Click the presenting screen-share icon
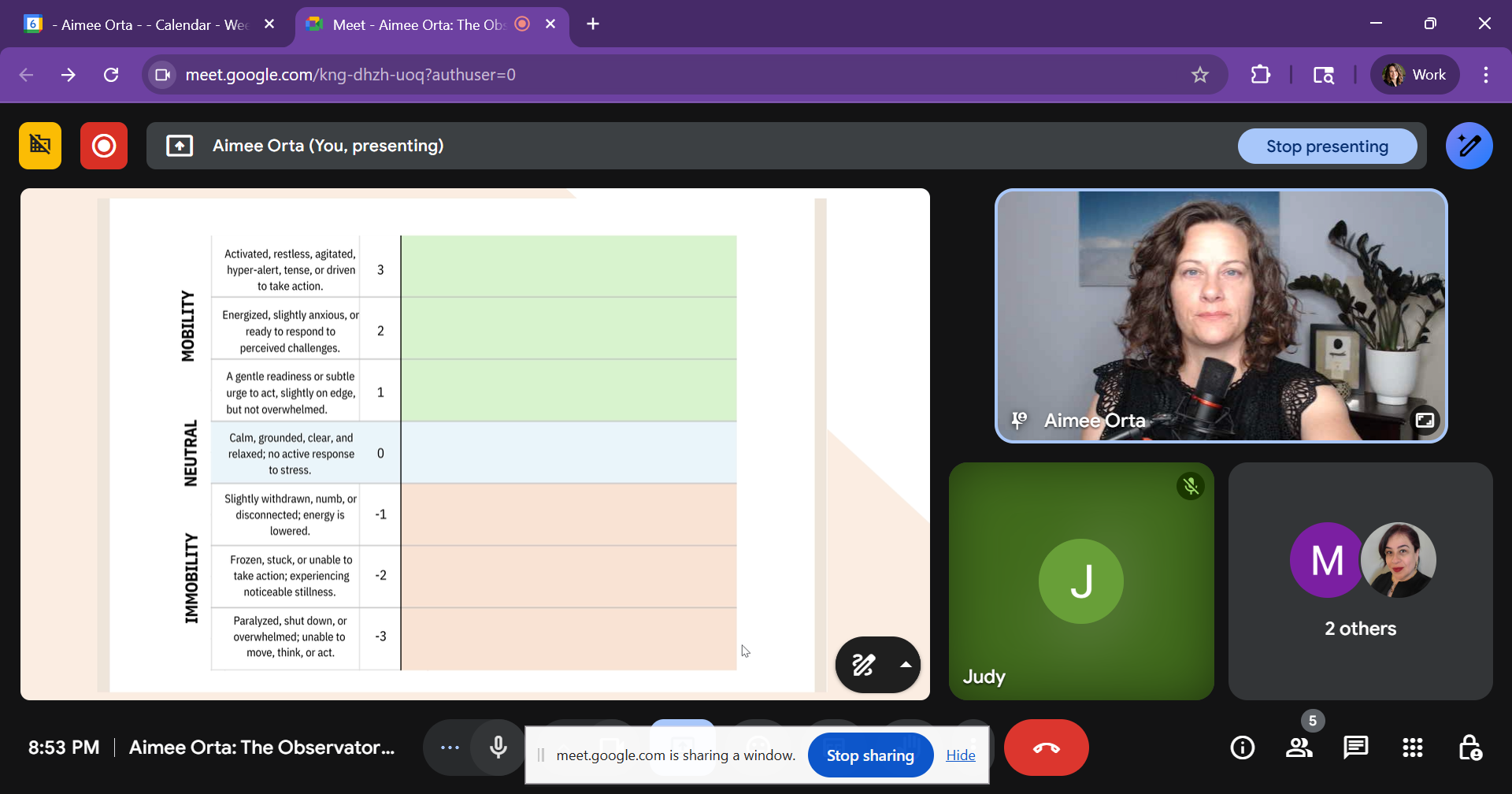This screenshot has height=794, width=1512. pyautogui.click(x=180, y=146)
